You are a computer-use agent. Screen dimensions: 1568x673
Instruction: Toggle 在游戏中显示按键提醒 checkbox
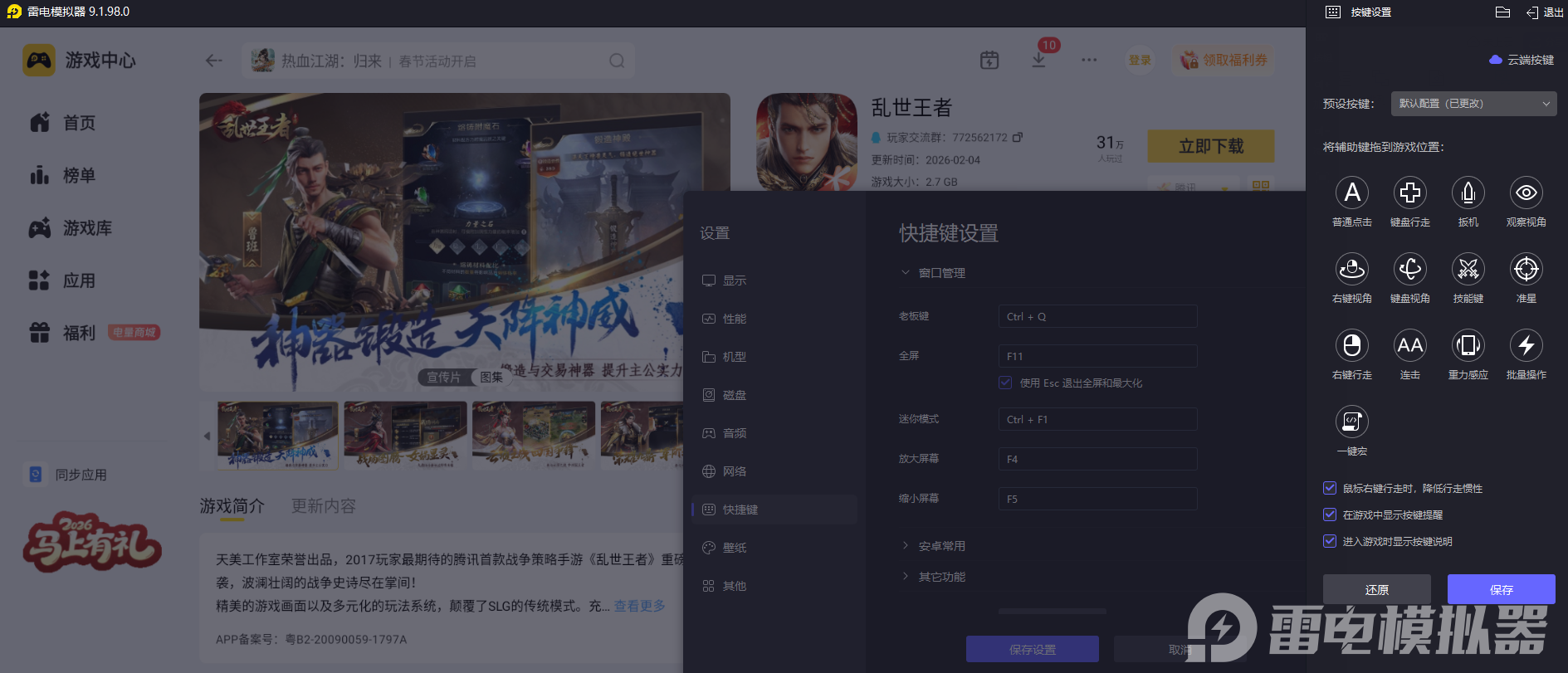click(x=1330, y=515)
